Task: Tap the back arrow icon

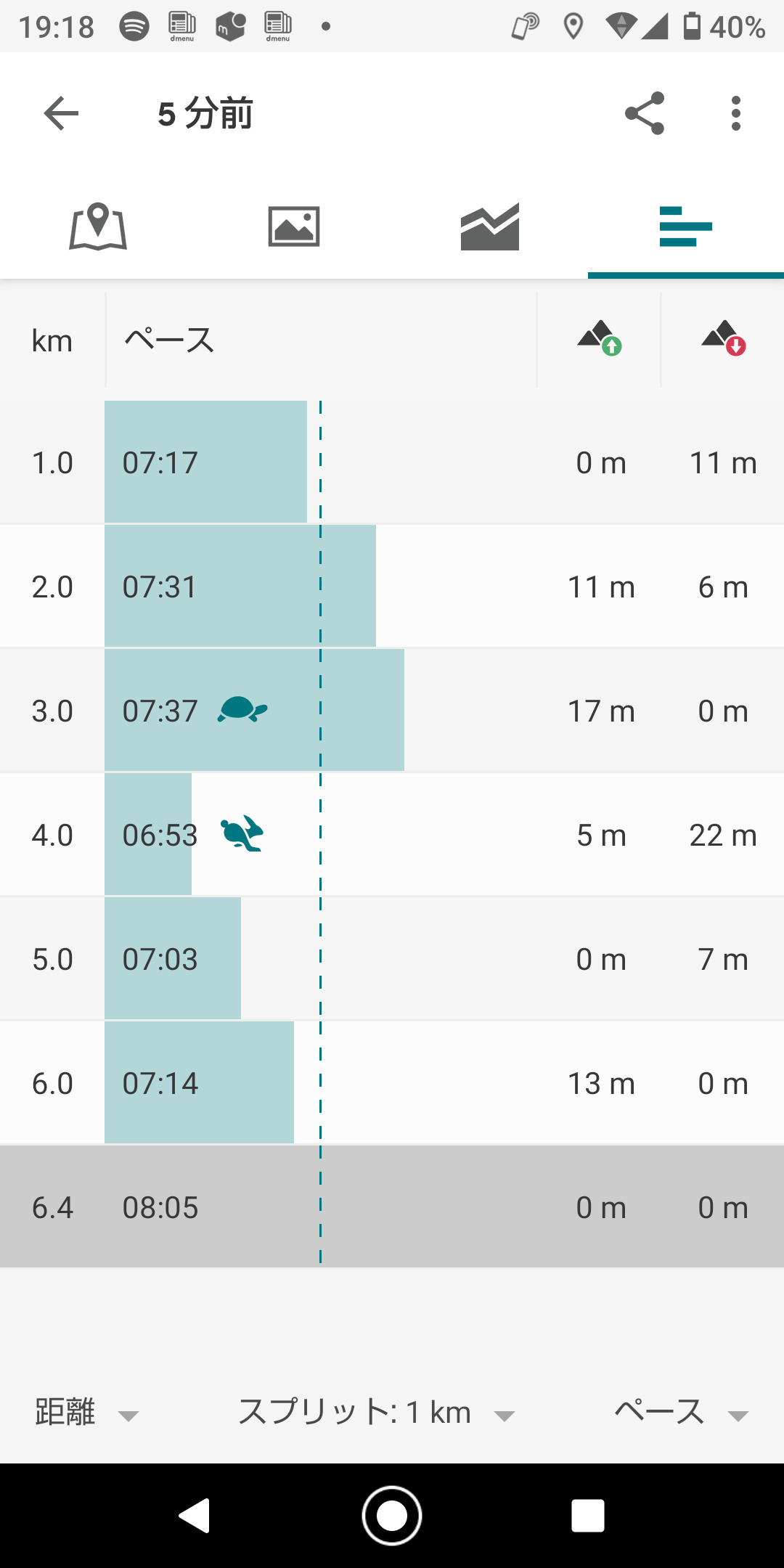Action: 61,113
